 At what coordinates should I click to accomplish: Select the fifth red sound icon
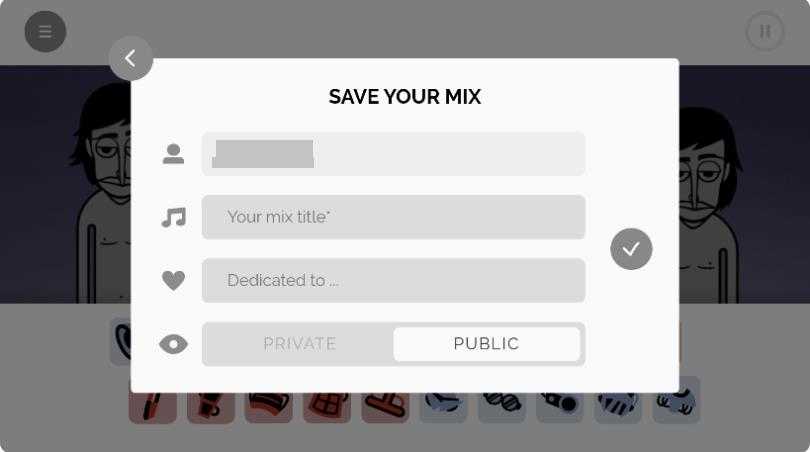point(385,405)
